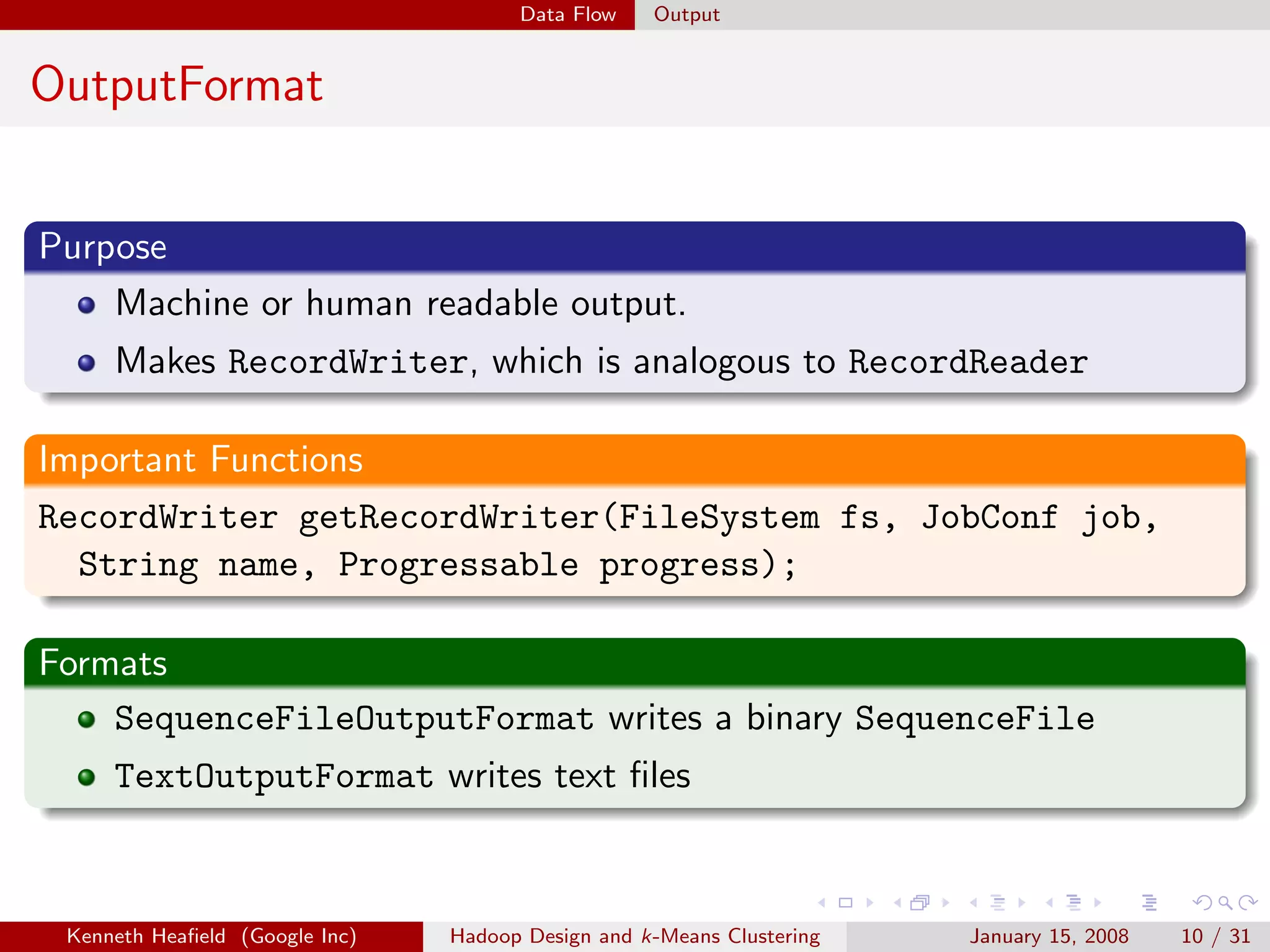Click the forward redo-arrow navigation icon
Image resolution: width=1270 pixels, height=952 pixels.
pos(1248,902)
